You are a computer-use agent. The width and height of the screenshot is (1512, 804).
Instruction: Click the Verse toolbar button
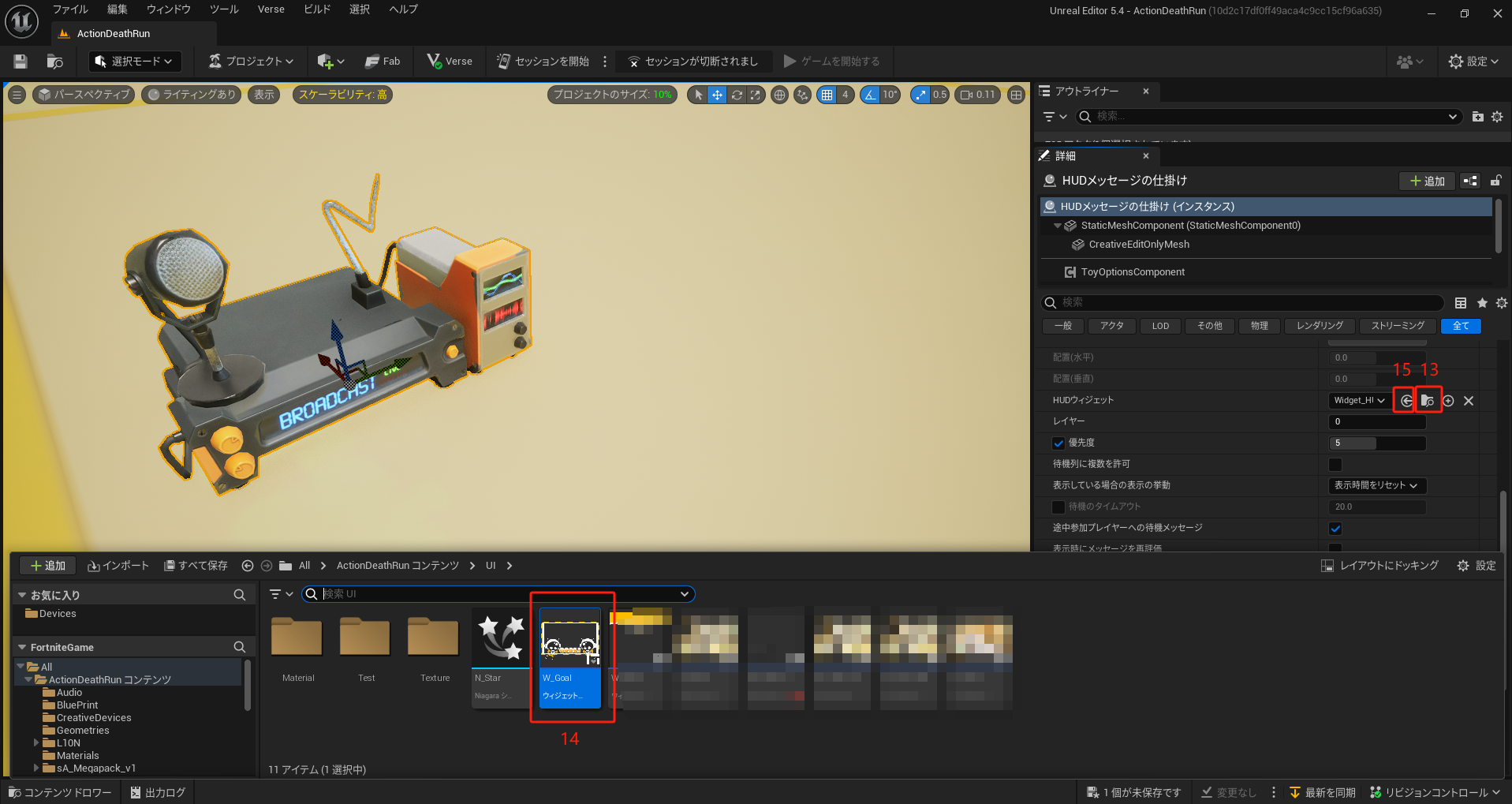click(450, 62)
